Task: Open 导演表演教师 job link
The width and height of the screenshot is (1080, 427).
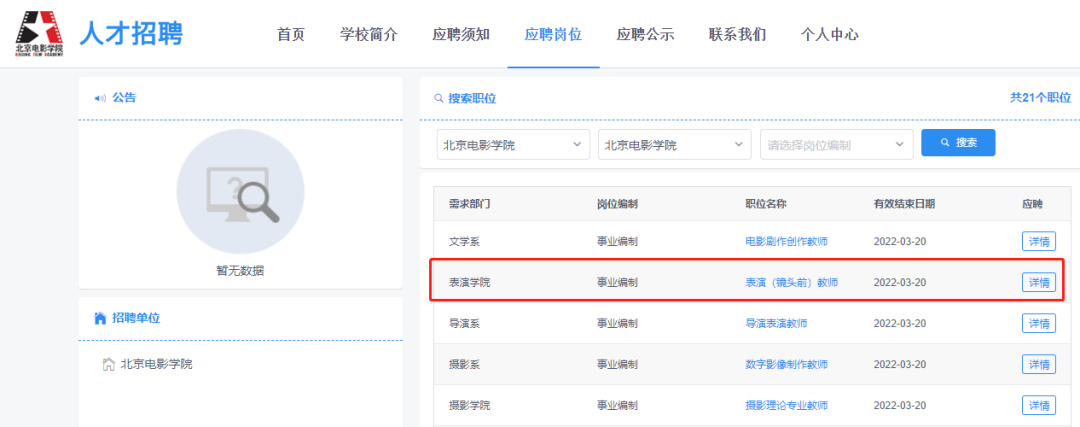Action: (x=776, y=323)
